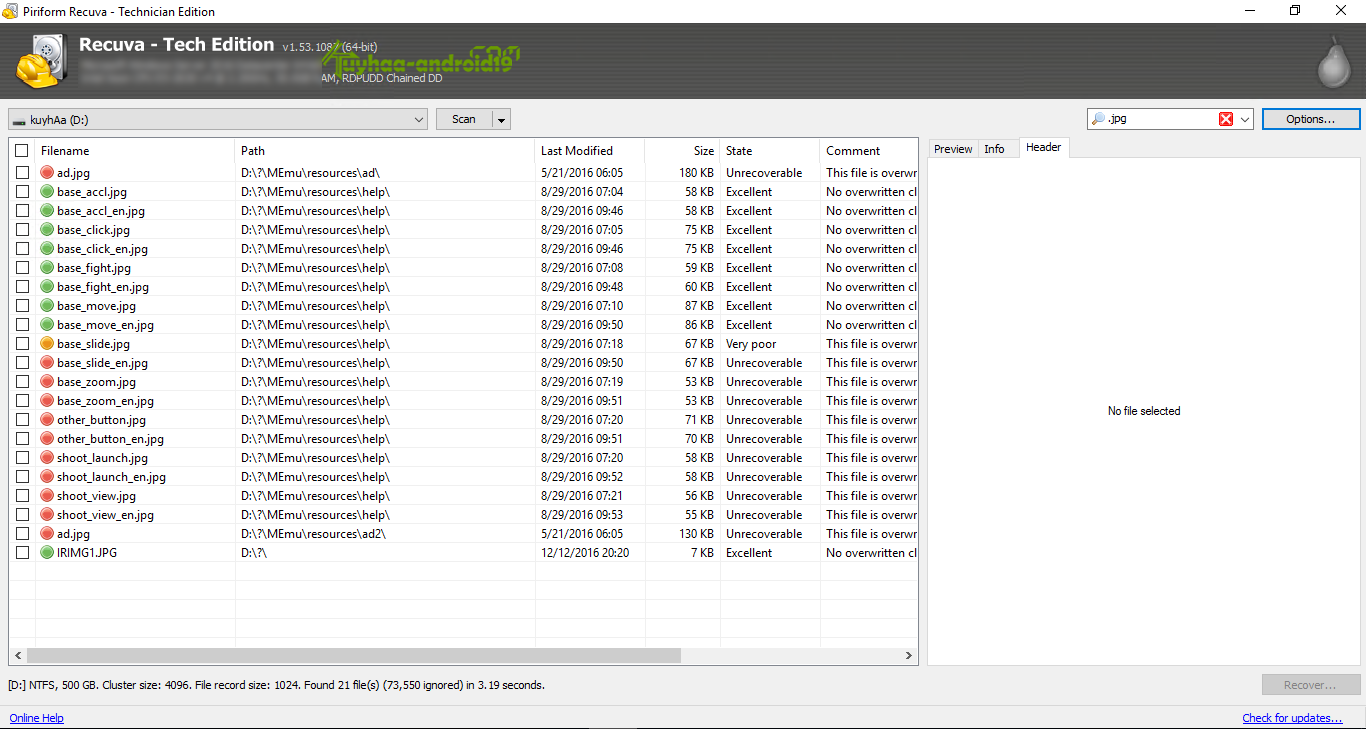Click green status dot of IRIMG1.JPG
1366x729 pixels.
pyautogui.click(x=47, y=553)
